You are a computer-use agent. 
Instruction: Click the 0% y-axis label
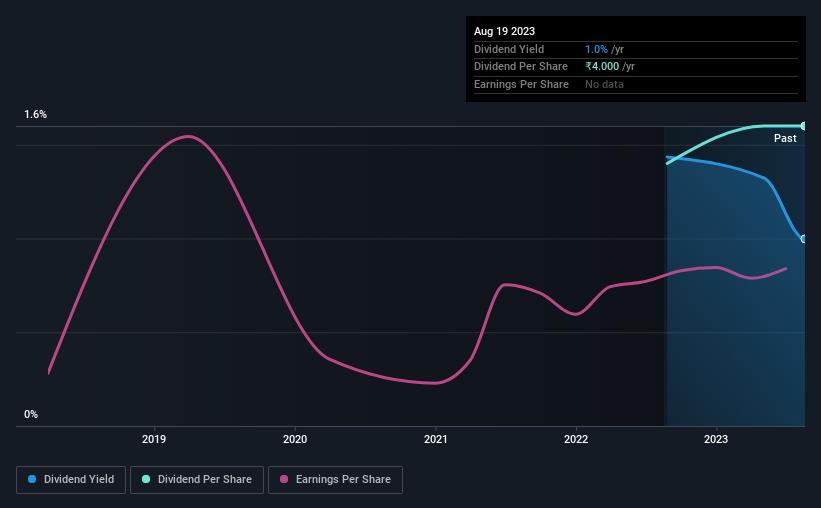(x=31, y=414)
